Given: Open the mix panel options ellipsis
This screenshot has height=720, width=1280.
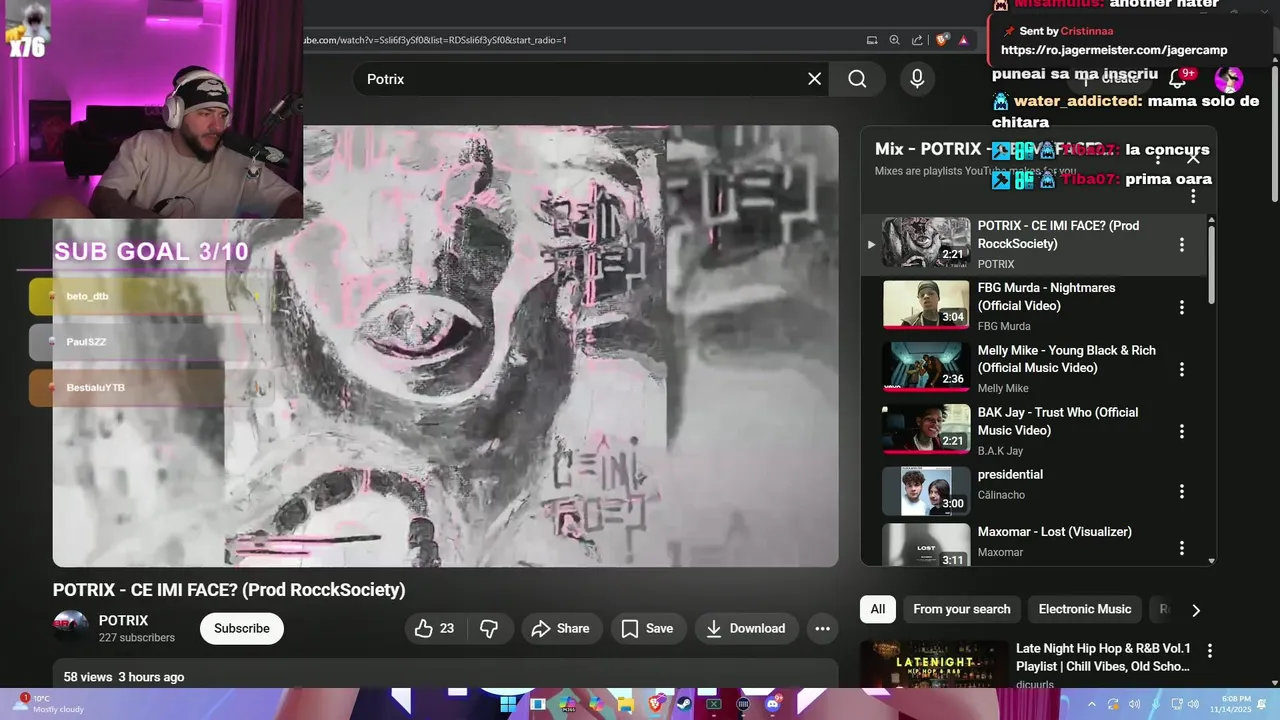Looking at the screenshot, I should pyautogui.click(x=1193, y=196).
